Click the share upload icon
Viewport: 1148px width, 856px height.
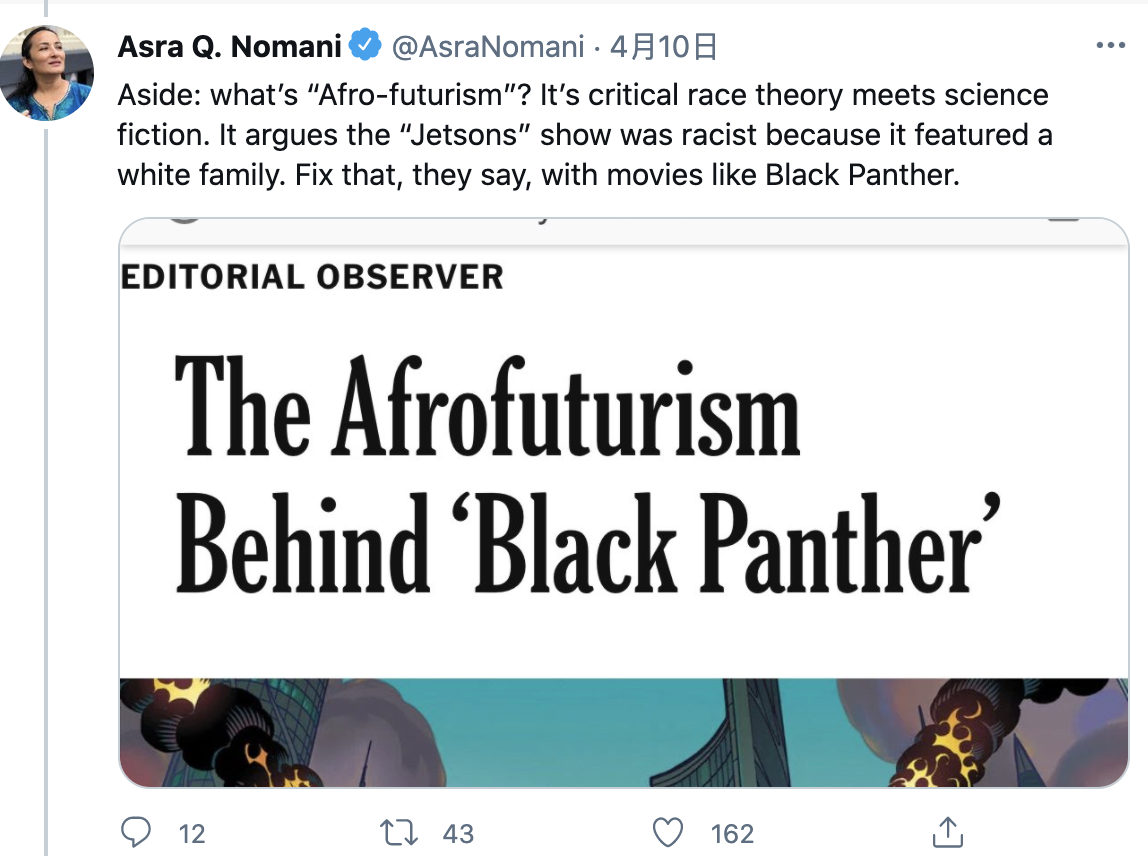(946, 832)
